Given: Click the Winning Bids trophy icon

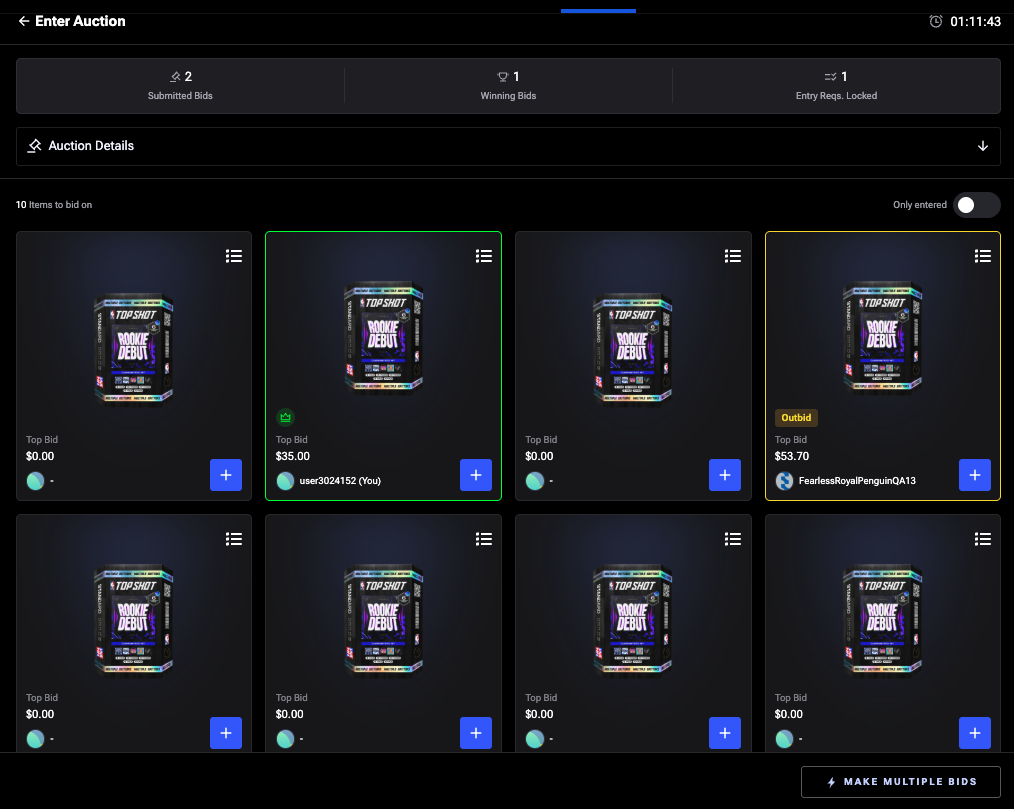Looking at the screenshot, I should [x=502, y=77].
